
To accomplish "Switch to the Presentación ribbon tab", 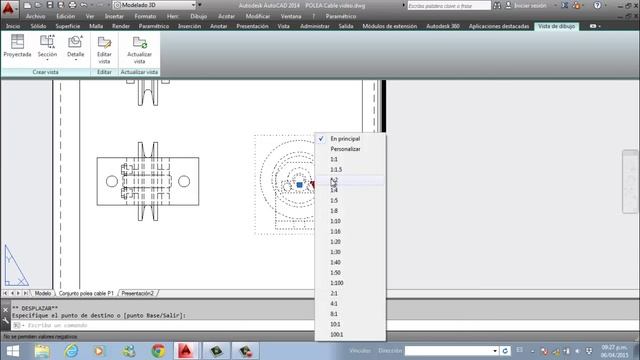I will pos(252,26).
